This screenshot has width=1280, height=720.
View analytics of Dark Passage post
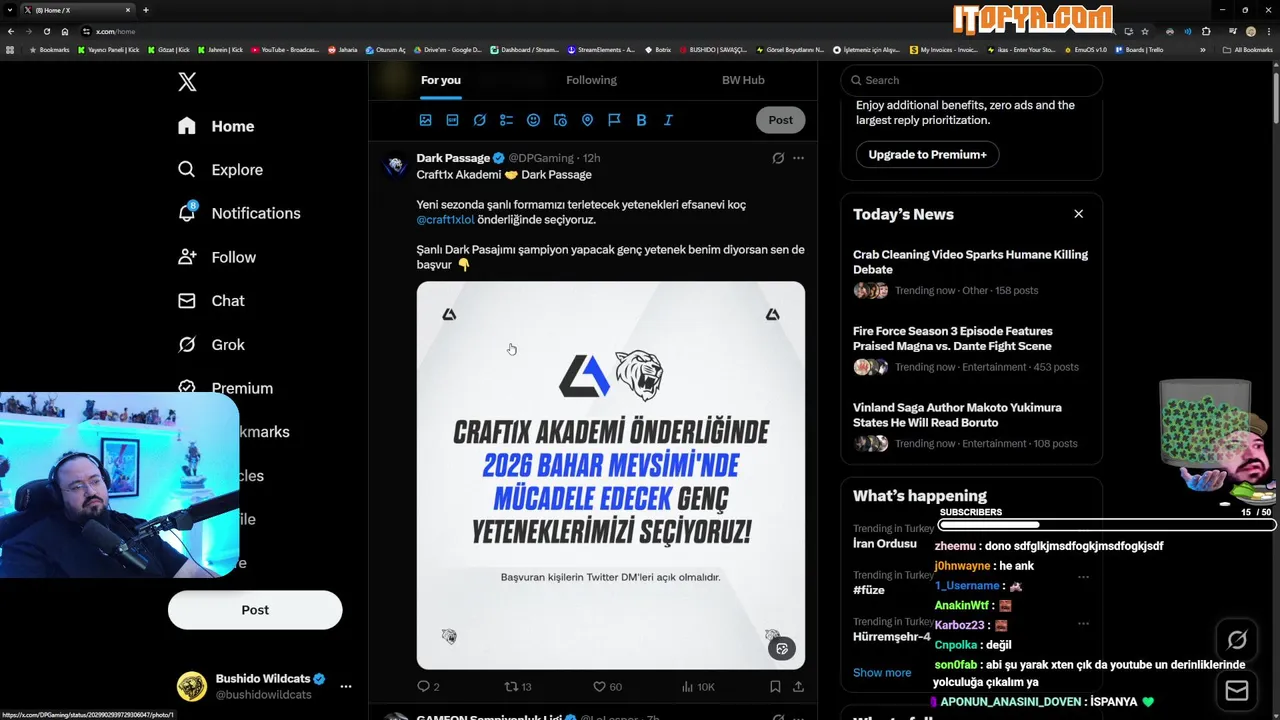[698, 687]
